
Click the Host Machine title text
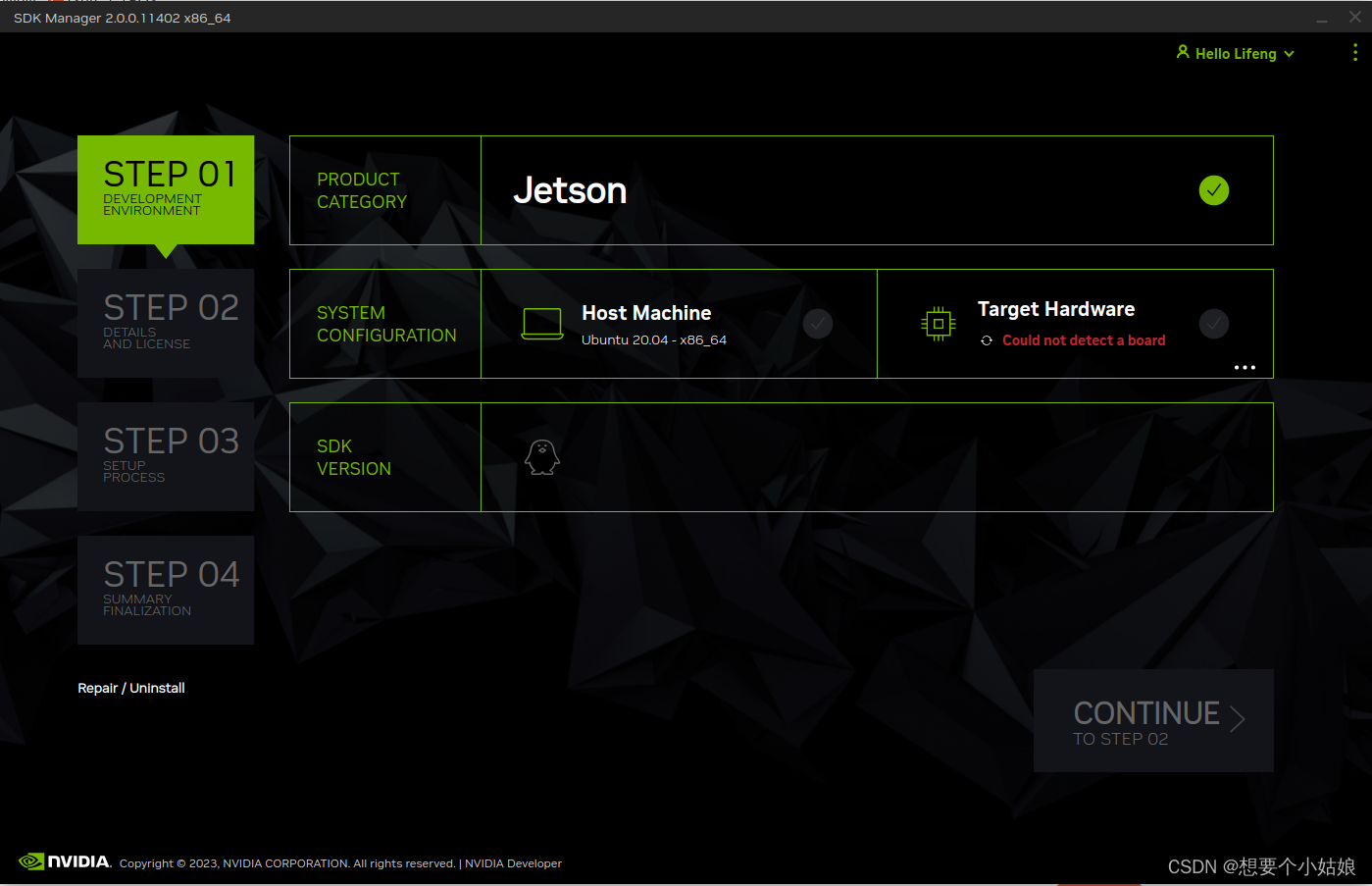646,313
